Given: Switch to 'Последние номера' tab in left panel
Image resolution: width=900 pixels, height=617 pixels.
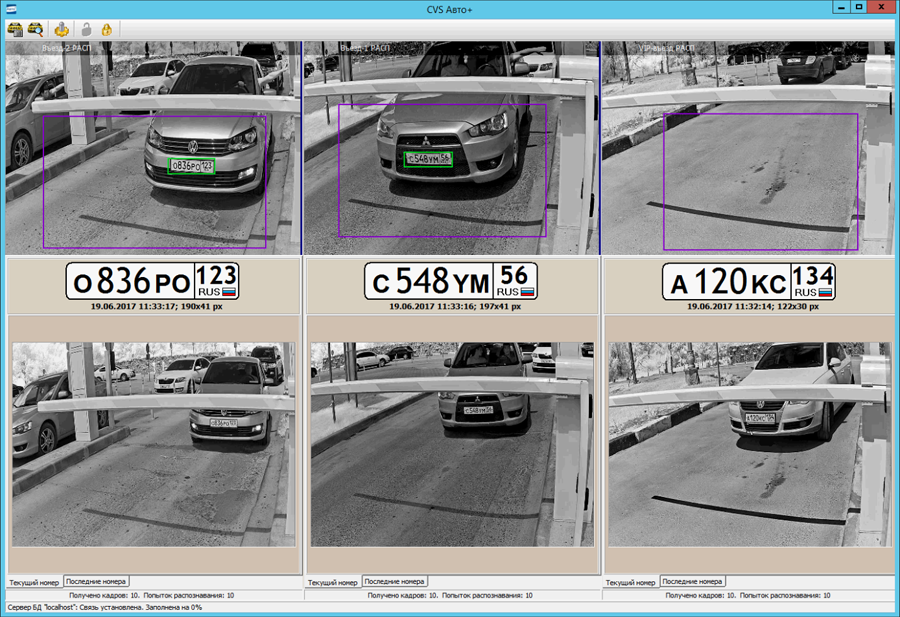Looking at the screenshot, I should [96, 581].
